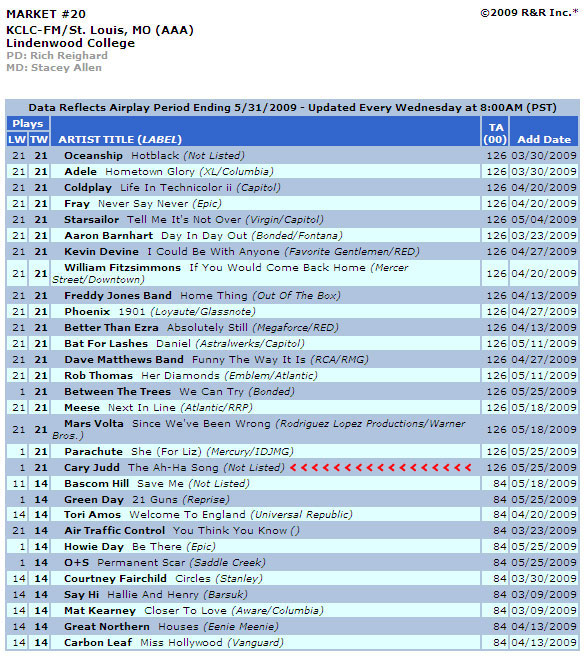Viewport: 585px width, 659px height.
Task: Click 'Air Traffic Control You Think You Know'
Action: 182,530
